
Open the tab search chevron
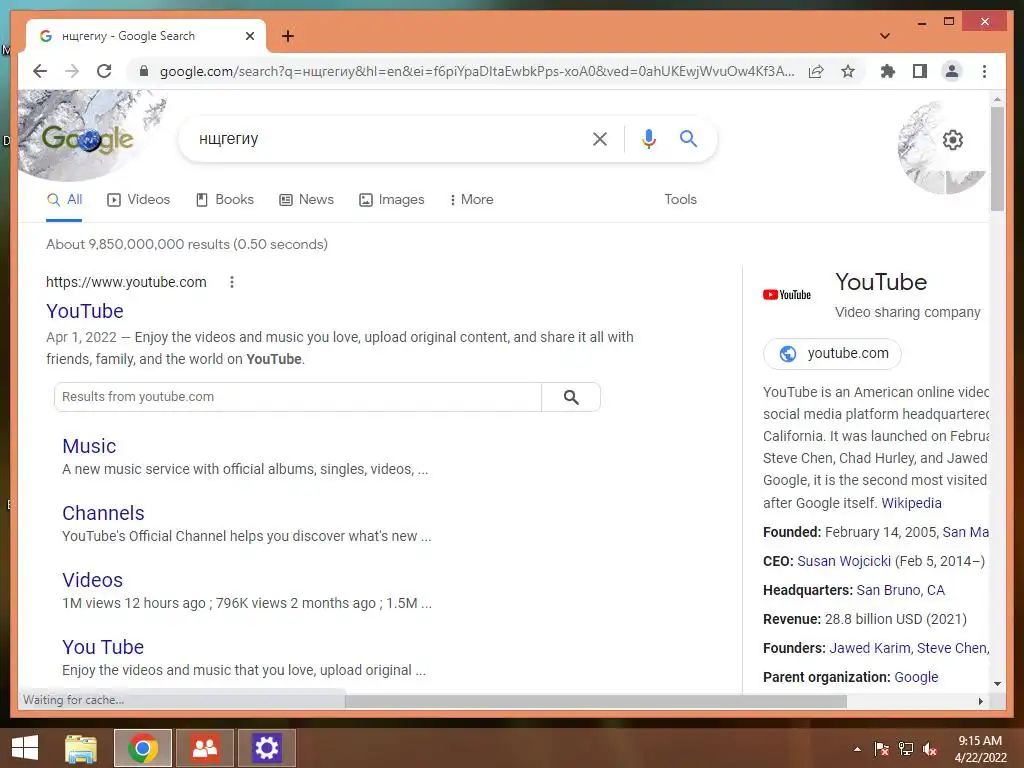click(885, 36)
